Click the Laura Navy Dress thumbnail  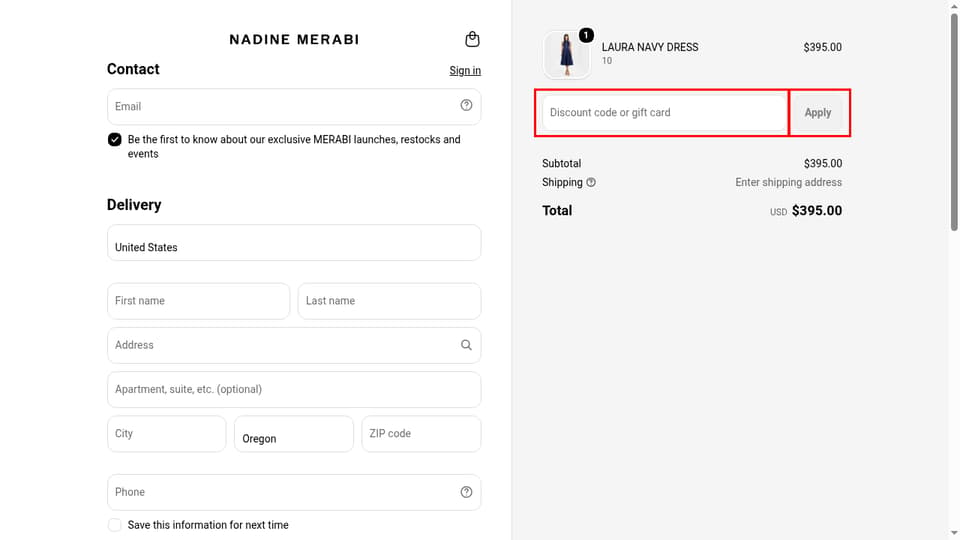point(567,55)
